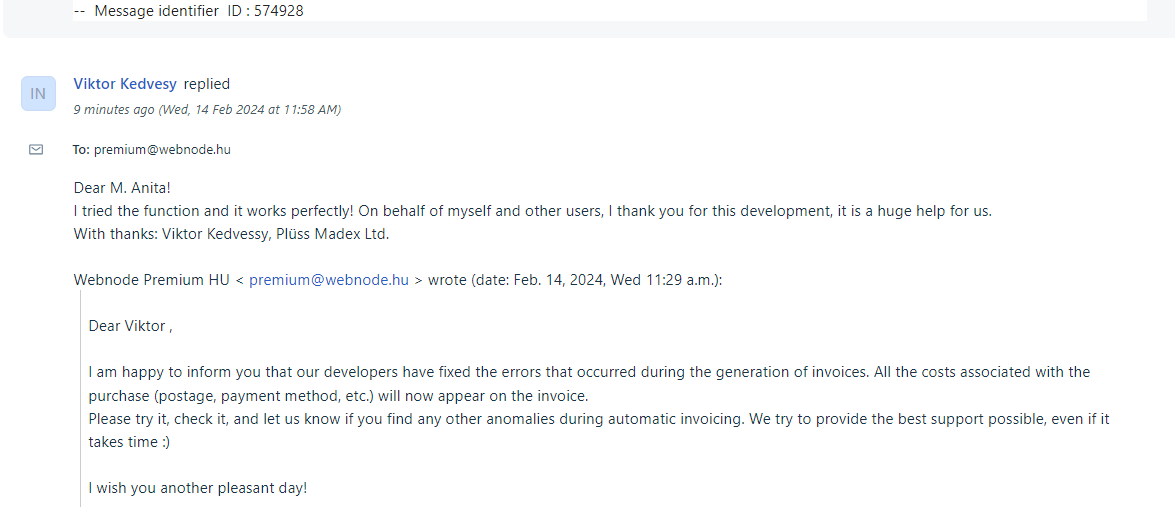This screenshot has width=1175, height=507.
Task: Click the quoted "Dear Viktor" greeting
Action: tap(130, 326)
